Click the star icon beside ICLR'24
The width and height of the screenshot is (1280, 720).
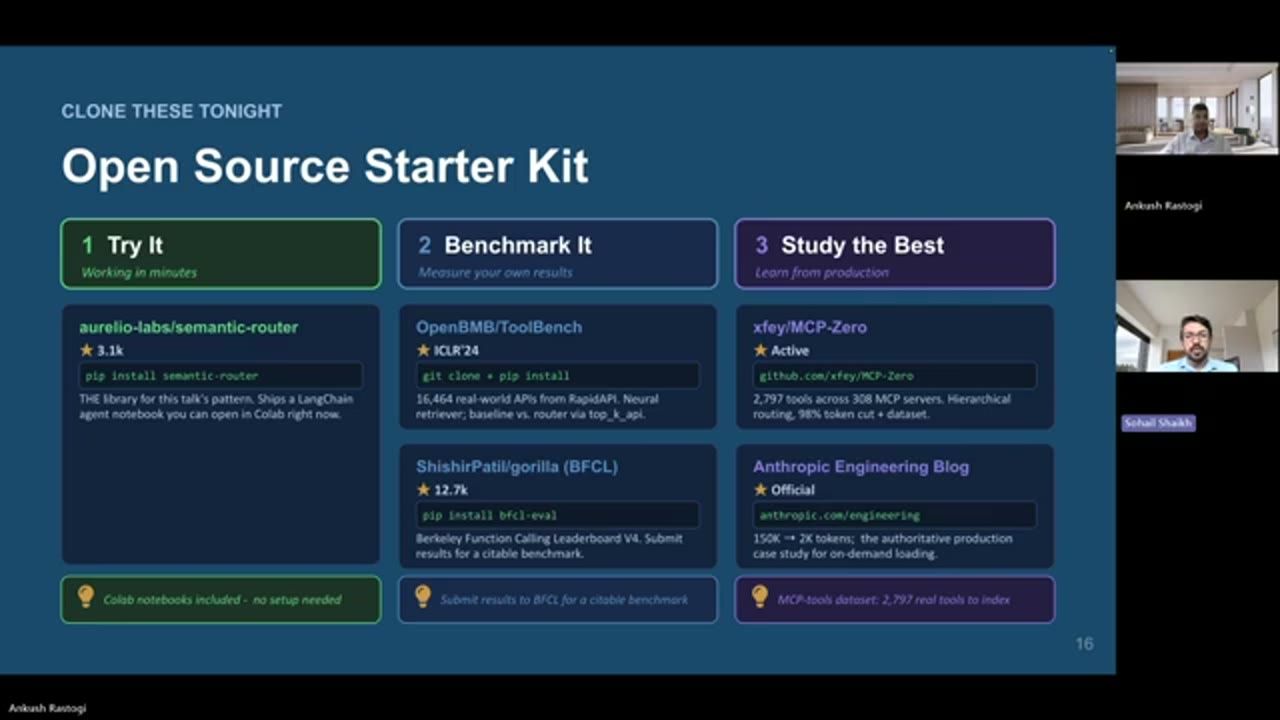pyautogui.click(x=424, y=350)
